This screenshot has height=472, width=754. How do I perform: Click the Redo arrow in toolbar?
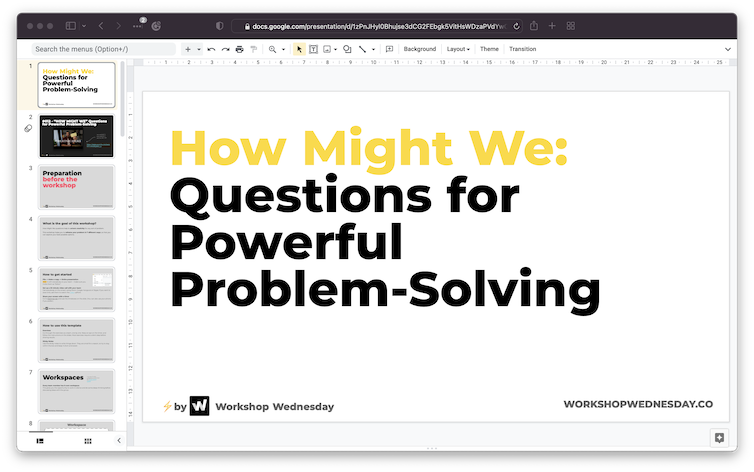[x=225, y=49]
